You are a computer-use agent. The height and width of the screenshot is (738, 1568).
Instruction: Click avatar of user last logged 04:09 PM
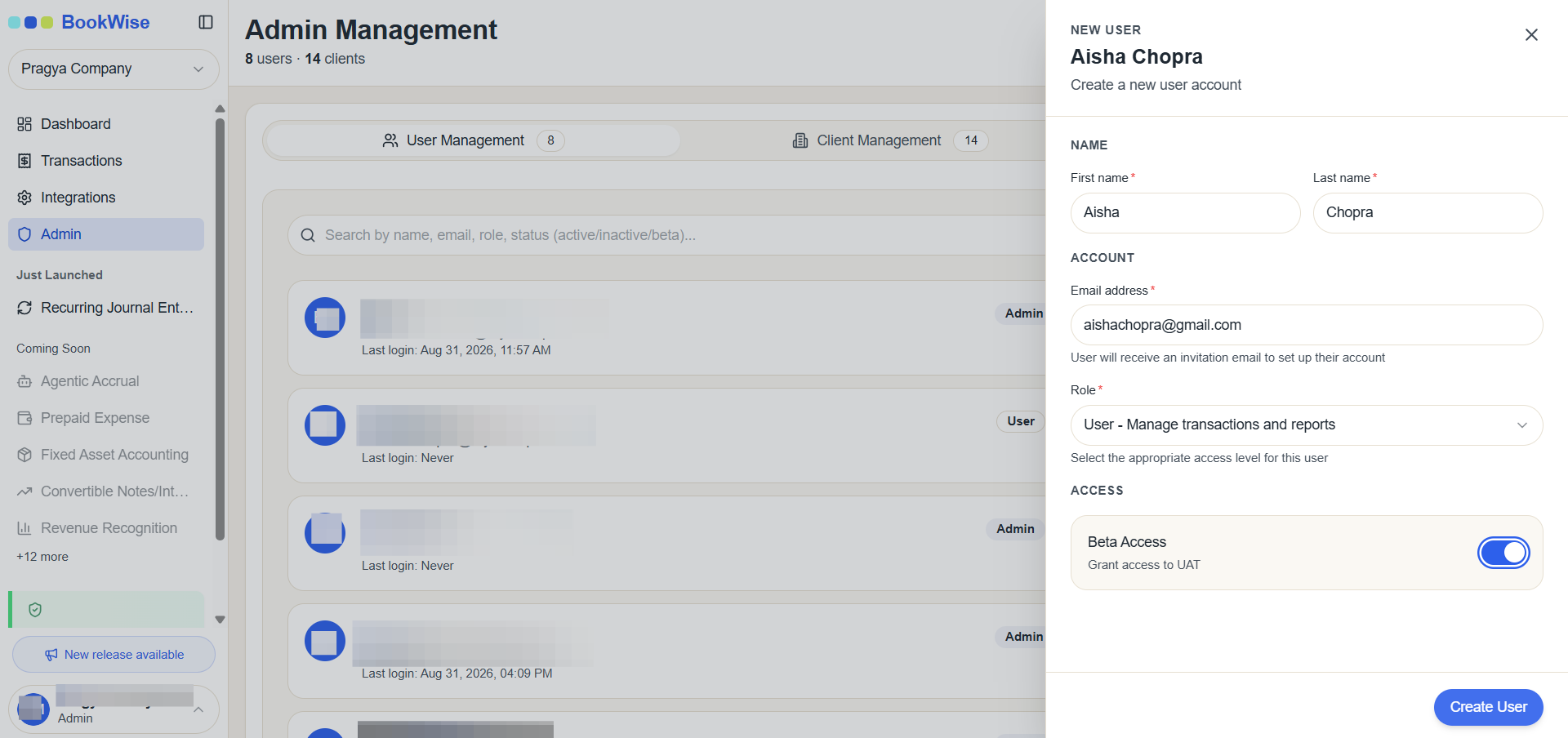click(x=325, y=641)
